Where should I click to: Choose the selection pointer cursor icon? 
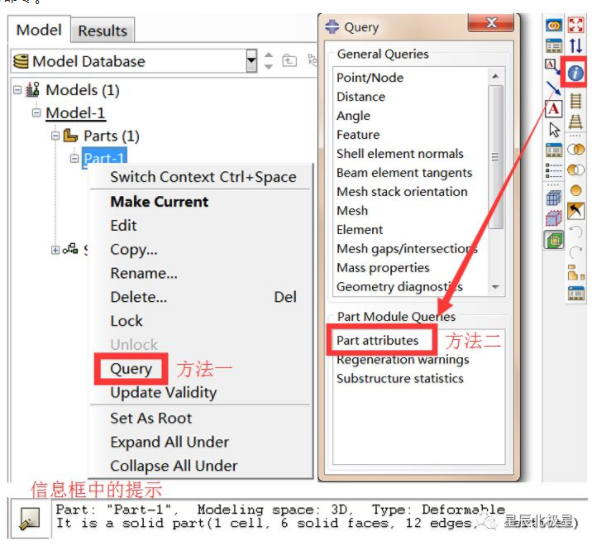[x=554, y=130]
